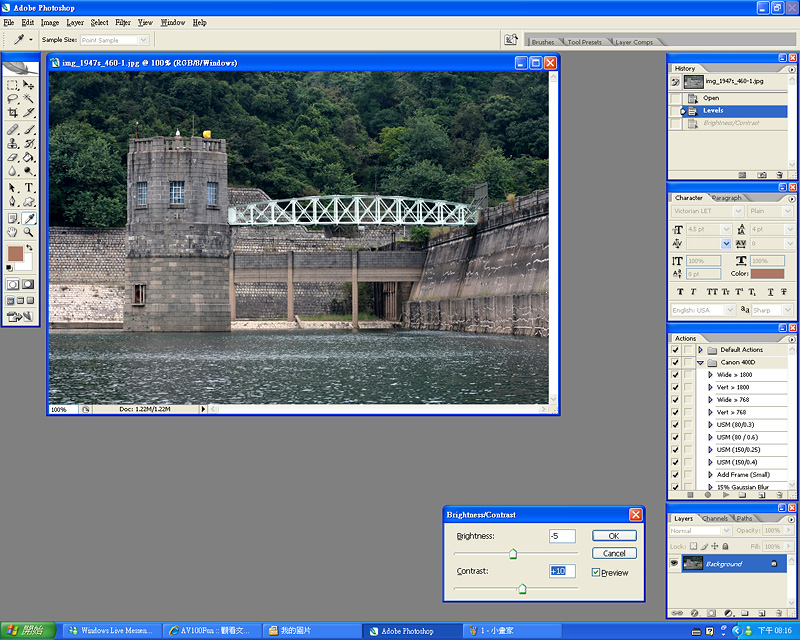Select the Crop tool in the toolbox
The image size is (800, 640).
(x=13, y=113)
